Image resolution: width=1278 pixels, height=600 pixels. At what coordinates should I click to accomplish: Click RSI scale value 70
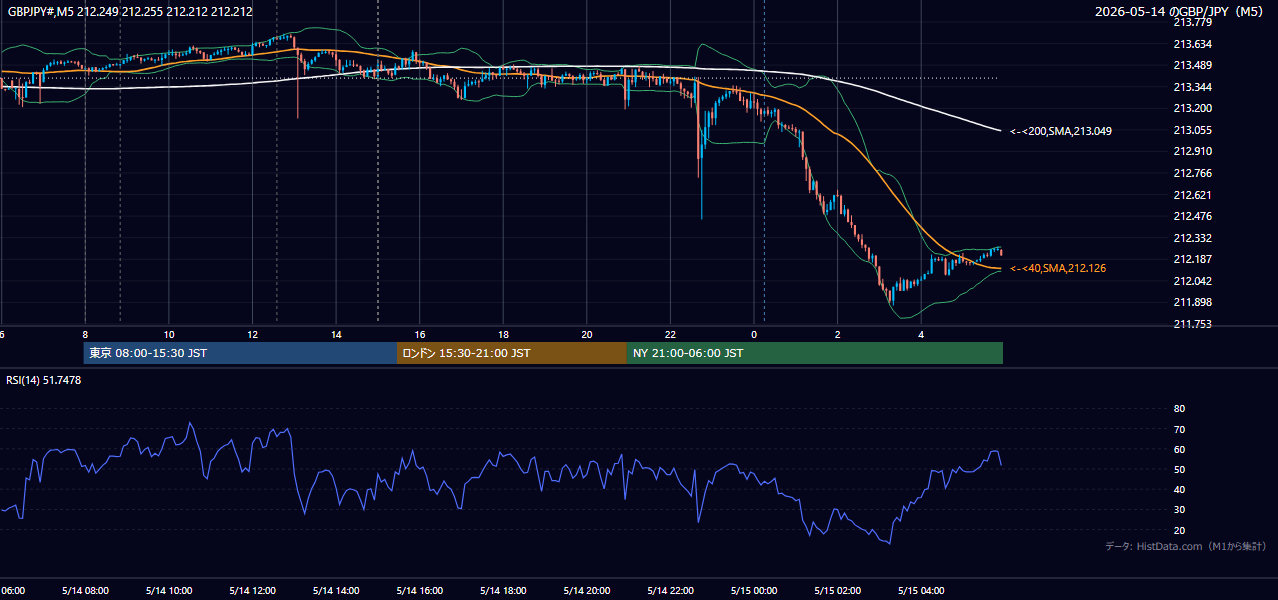[x=1179, y=429]
